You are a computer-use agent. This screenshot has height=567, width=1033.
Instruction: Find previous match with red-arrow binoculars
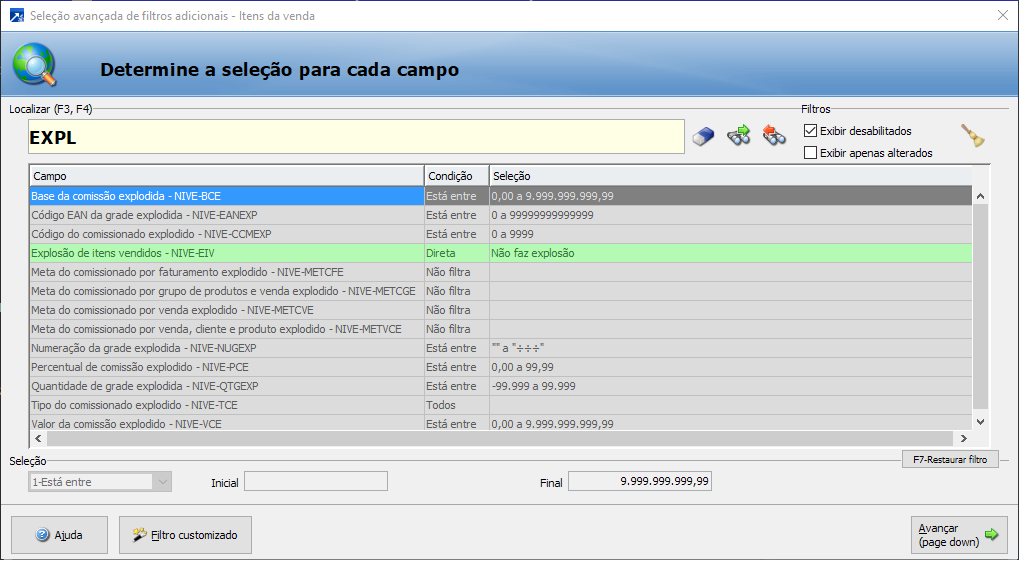point(774,135)
